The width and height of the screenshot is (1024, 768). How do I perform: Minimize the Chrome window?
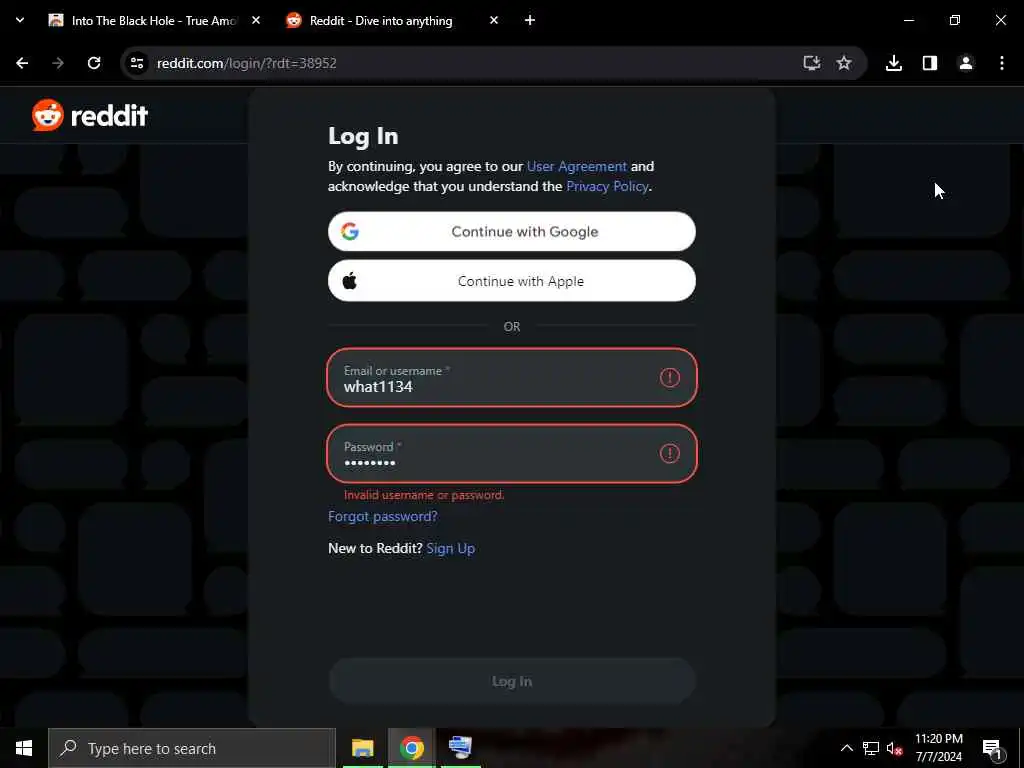point(908,20)
